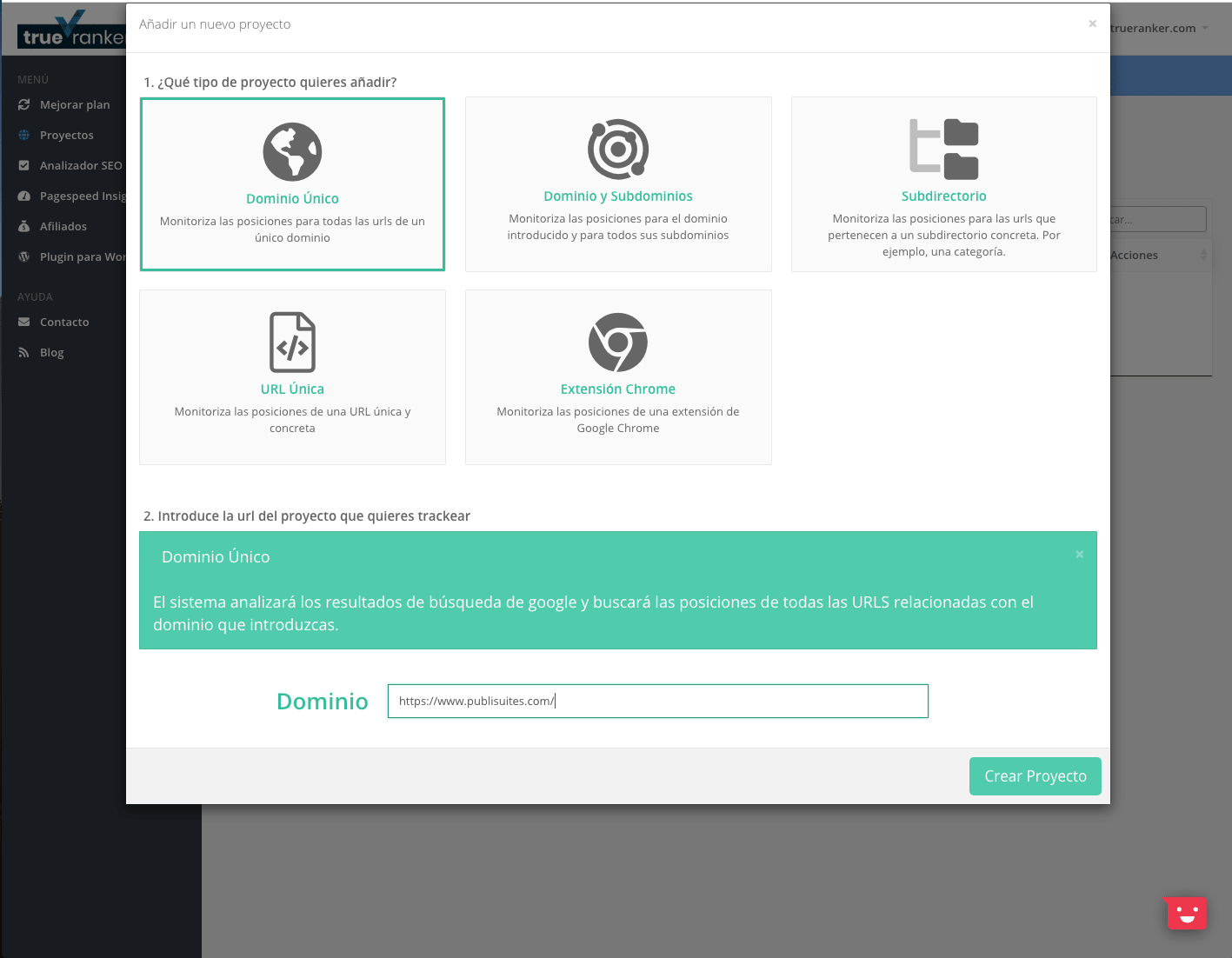Screen dimensions: 1232x958
Task: Click the Afiliados icon in the sidebar
Action: (24, 226)
